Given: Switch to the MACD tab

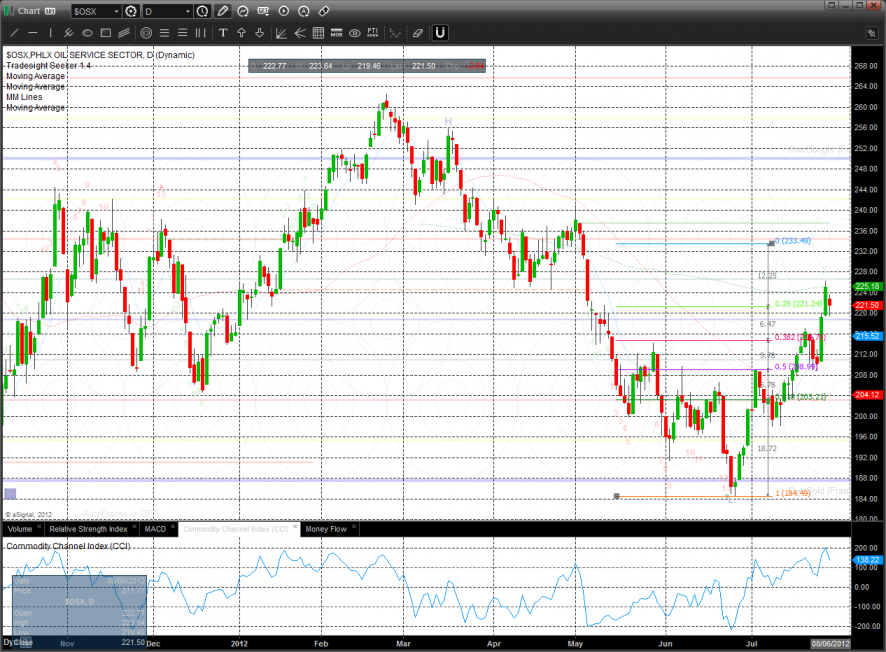Looking at the screenshot, I should tap(155, 528).
